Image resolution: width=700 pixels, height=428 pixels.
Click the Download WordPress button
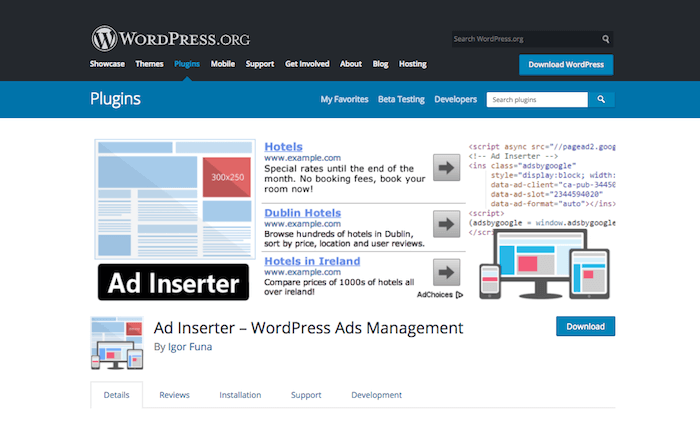[x=566, y=65]
